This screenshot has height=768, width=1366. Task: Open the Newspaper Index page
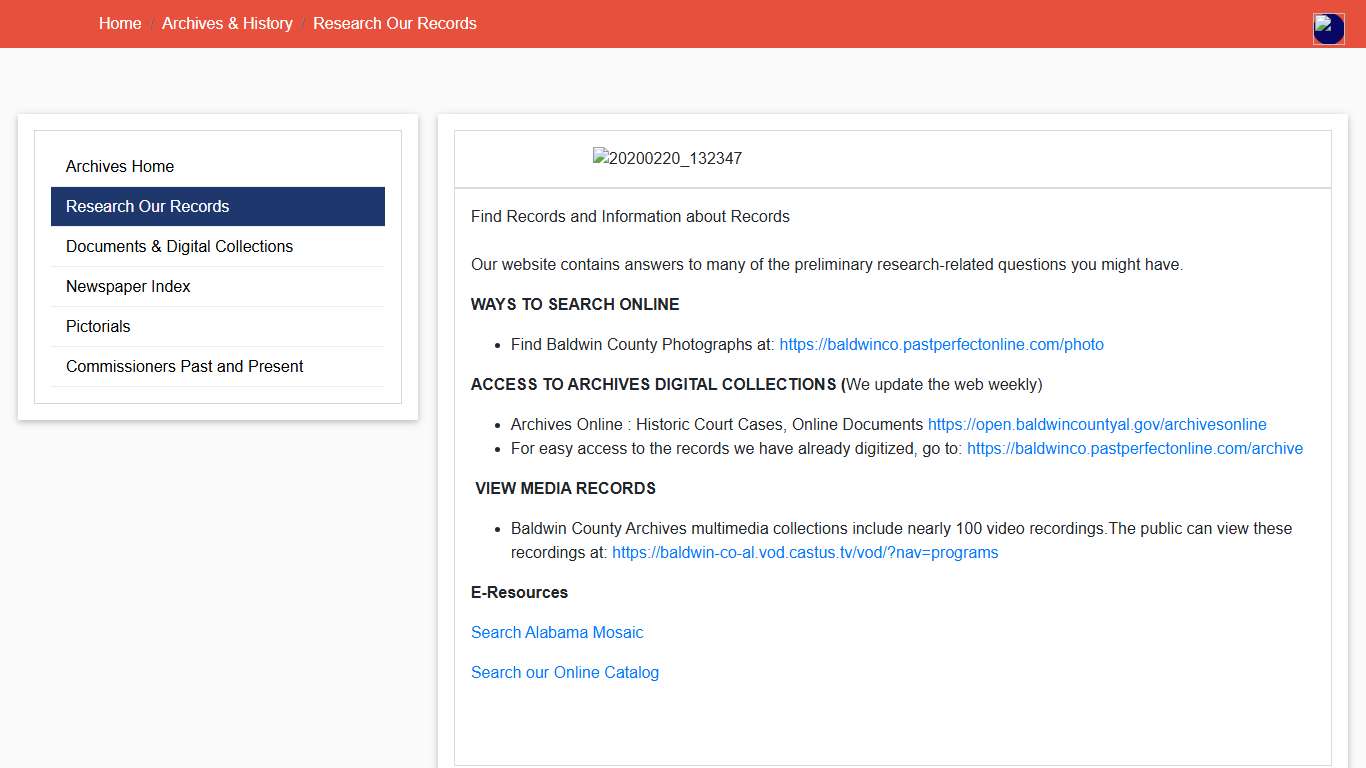[x=128, y=286]
